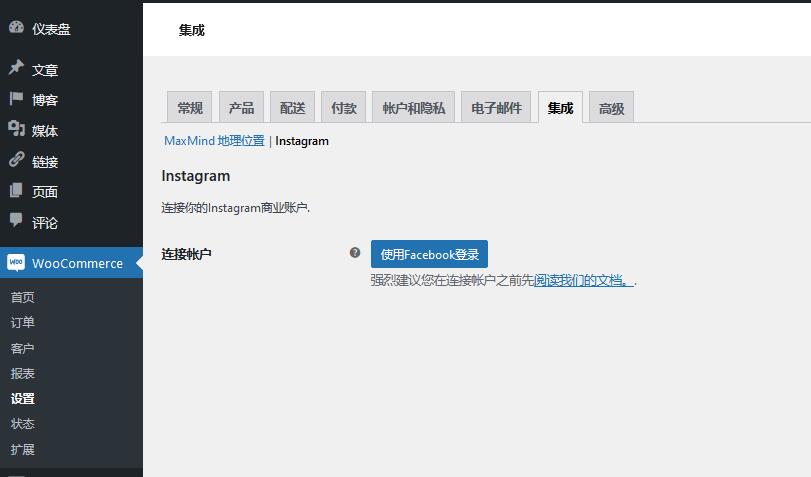Click the 连接你的Instagram商业账户 description text
This screenshot has height=477, width=811.
coord(235,207)
